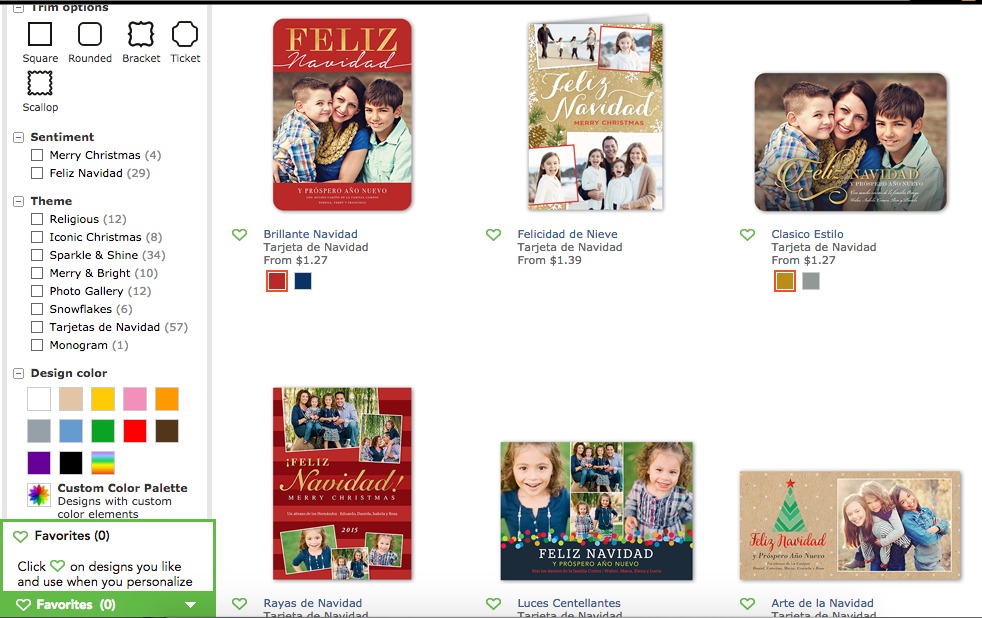
Task: Open the Brillante Navidad card link
Action: click(x=310, y=234)
